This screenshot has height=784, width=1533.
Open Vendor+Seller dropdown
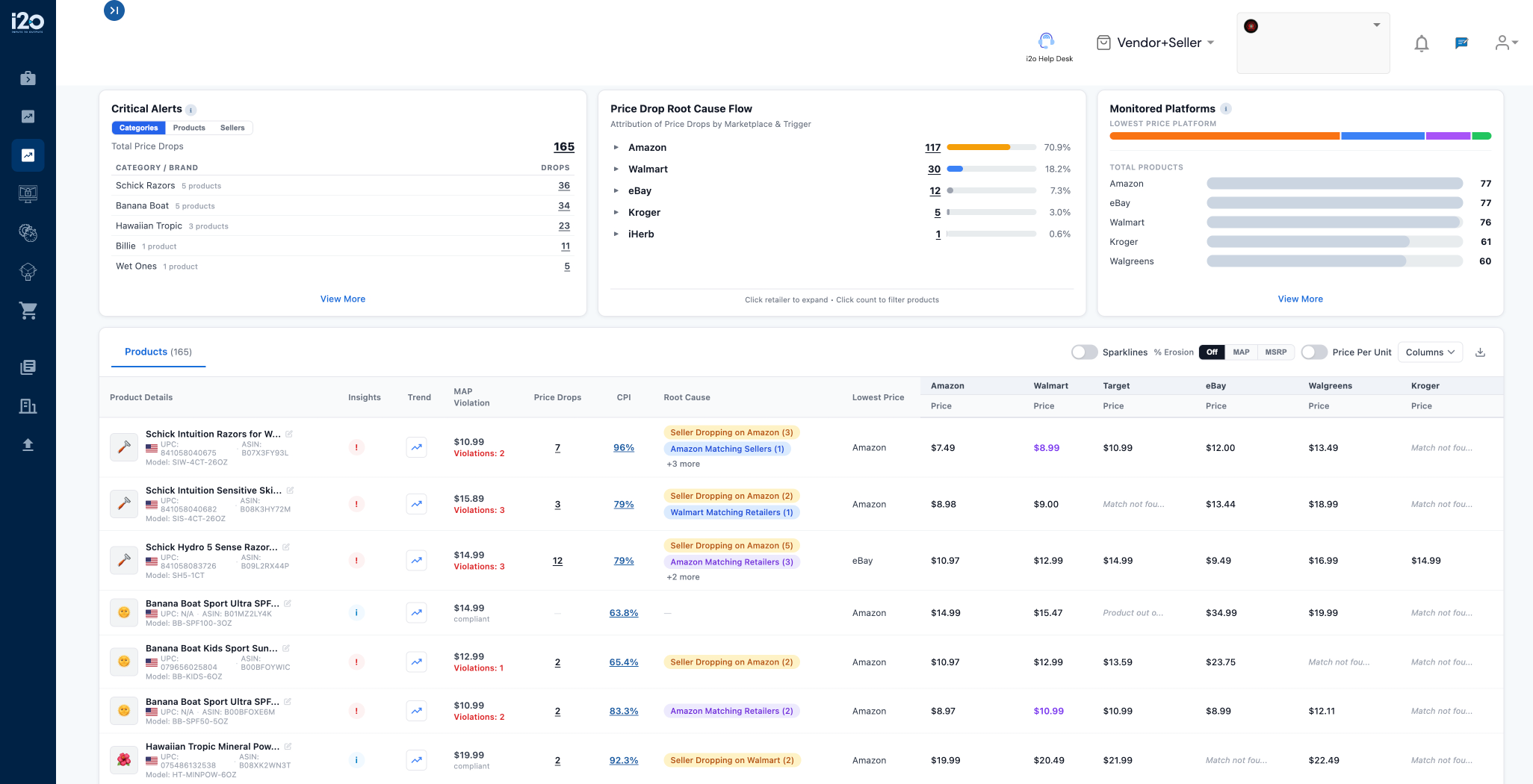pos(1156,43)
